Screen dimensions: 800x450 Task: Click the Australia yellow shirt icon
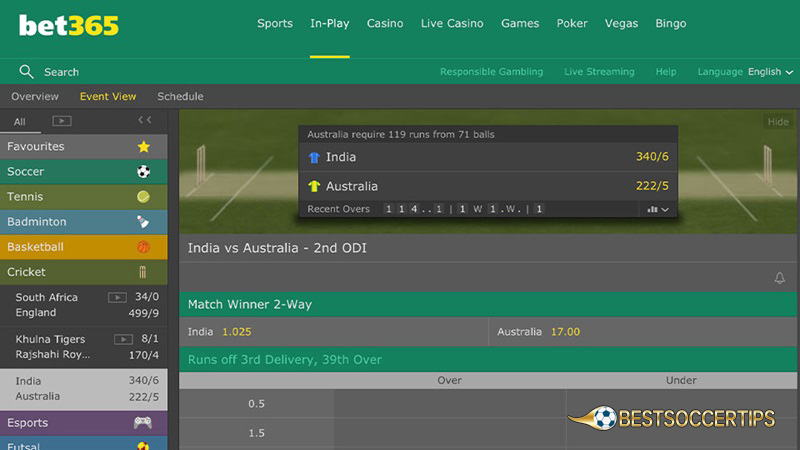(x=314, y=186)
